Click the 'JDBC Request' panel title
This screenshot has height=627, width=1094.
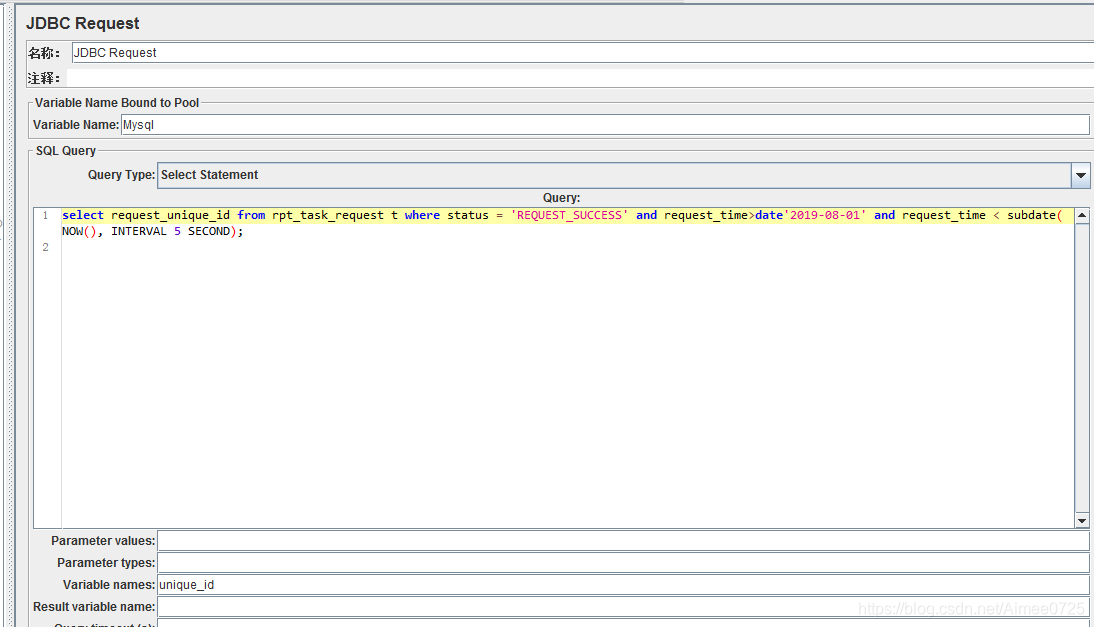[x=83, y=24]
